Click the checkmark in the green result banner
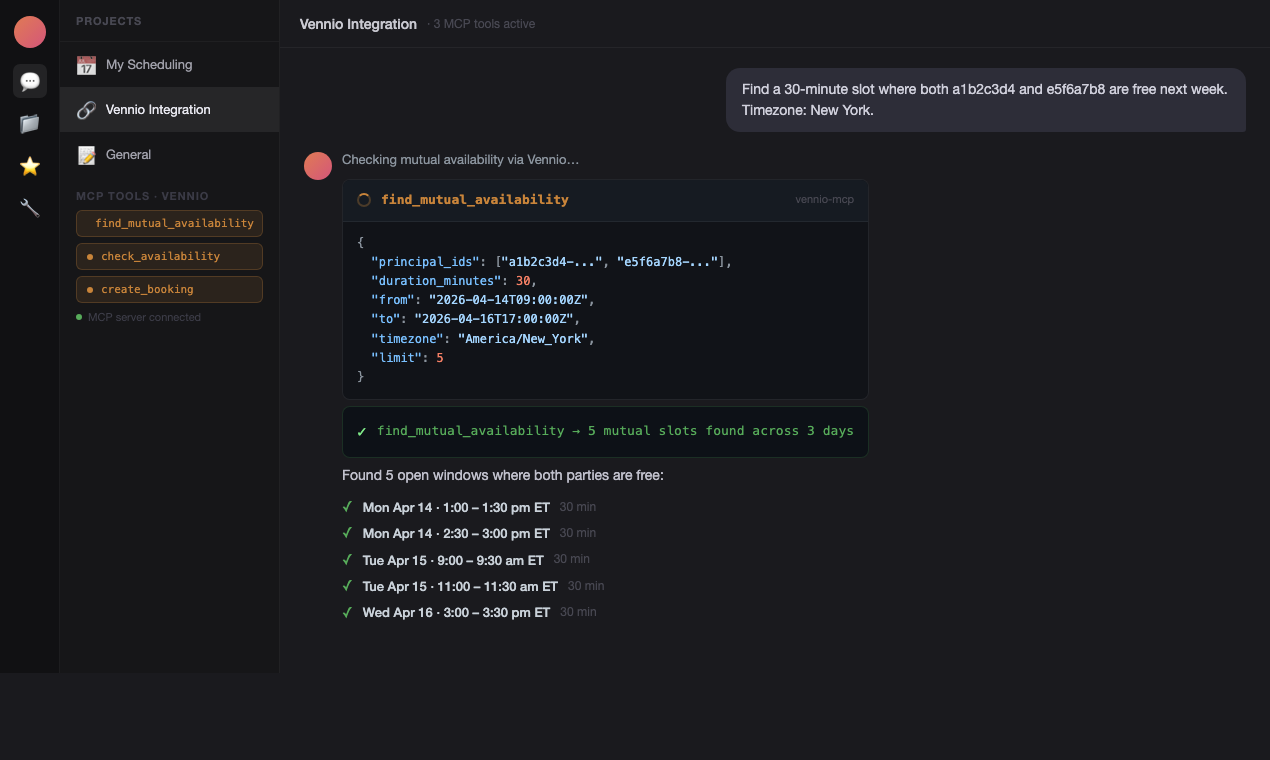This screenshot has height=760, width=1270. (362, 432)
